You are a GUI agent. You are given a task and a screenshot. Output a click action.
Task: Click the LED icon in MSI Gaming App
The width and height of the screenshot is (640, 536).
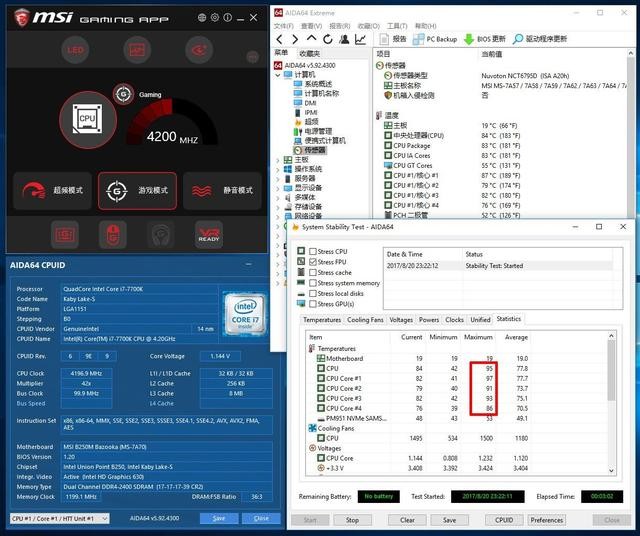(x=75, y=50)
